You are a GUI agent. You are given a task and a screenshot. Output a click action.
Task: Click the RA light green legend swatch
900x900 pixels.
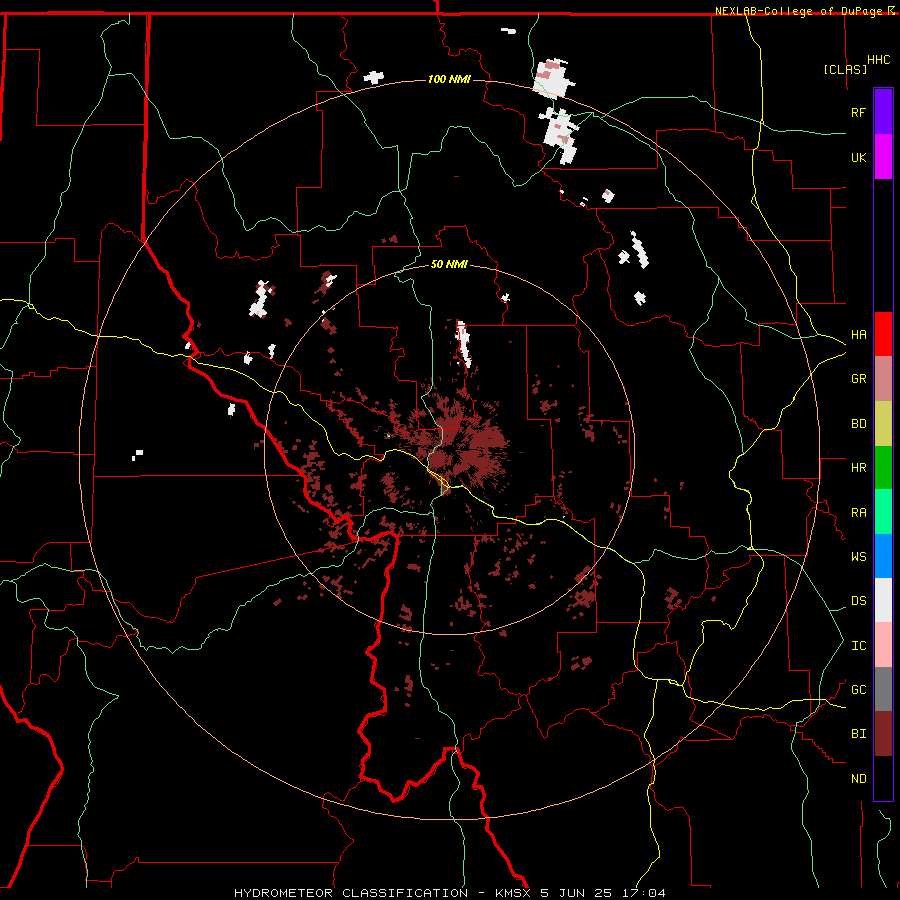(883, 512)
